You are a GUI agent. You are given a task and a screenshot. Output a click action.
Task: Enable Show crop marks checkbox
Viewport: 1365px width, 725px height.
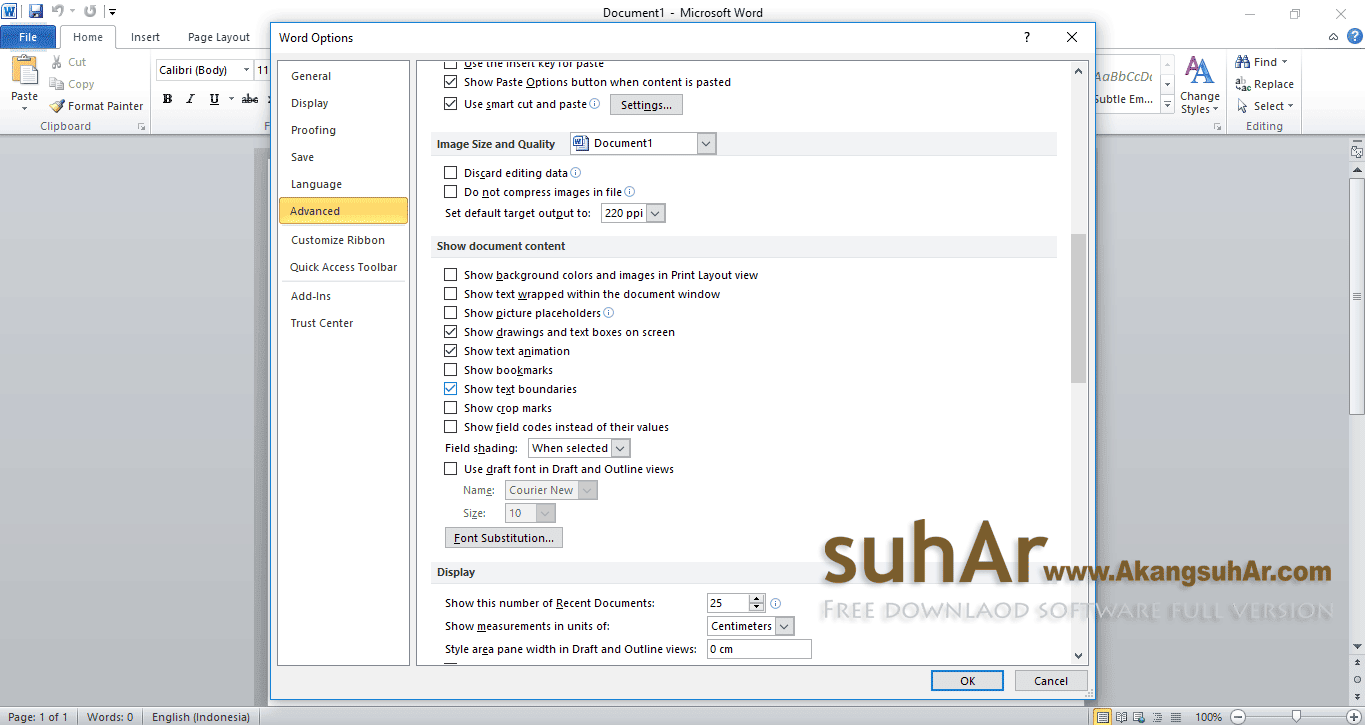pyautogui.click(x=450, y=408)
